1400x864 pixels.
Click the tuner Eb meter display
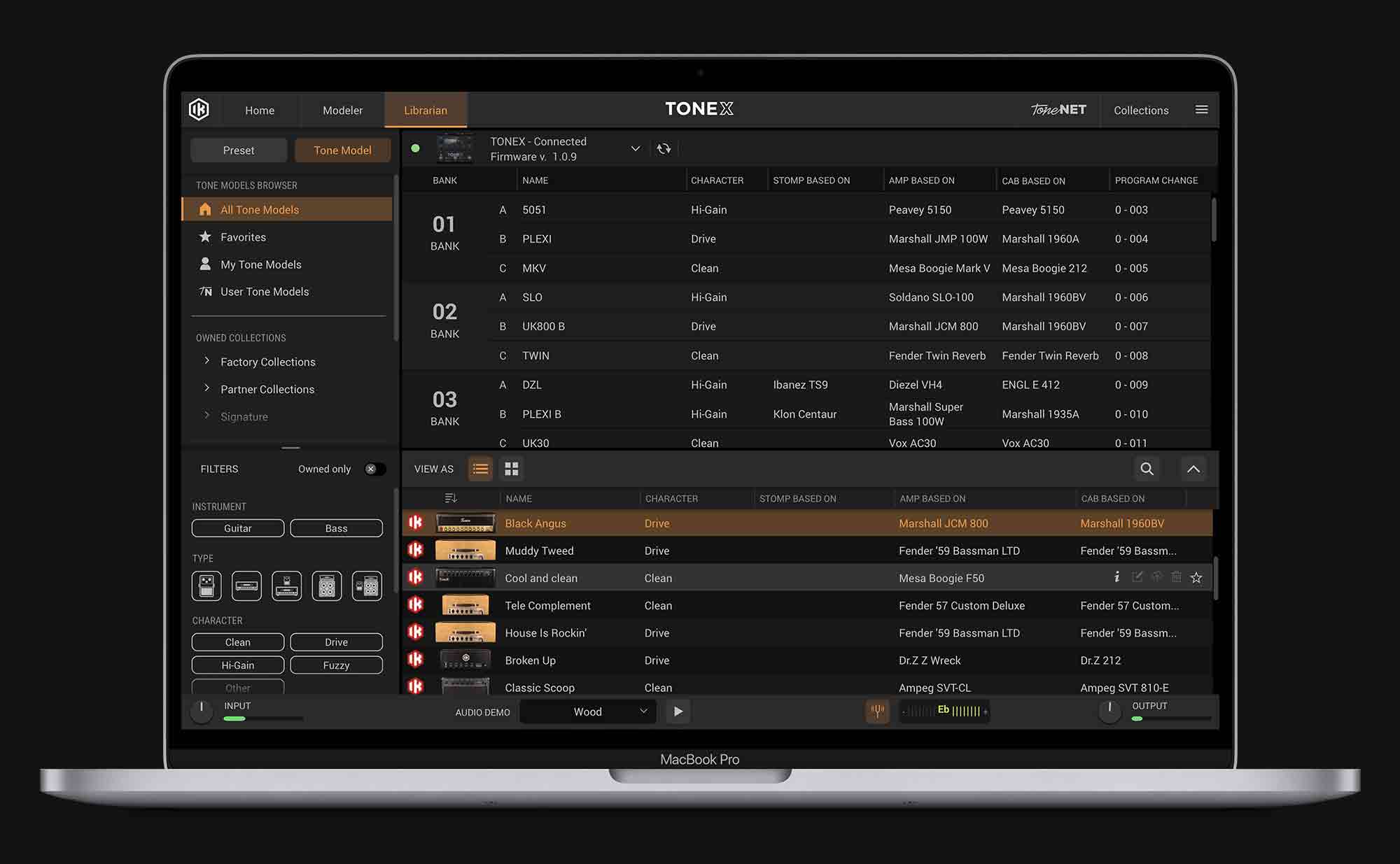(x=944, y=711)
